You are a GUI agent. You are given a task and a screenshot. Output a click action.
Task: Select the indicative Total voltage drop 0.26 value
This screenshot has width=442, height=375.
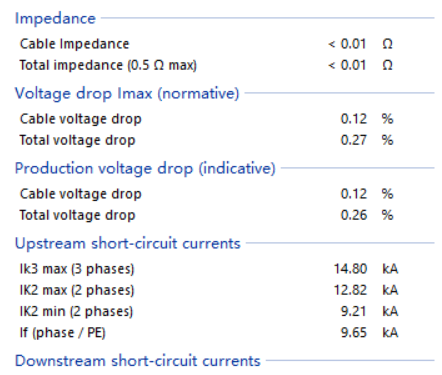(354, 215)
